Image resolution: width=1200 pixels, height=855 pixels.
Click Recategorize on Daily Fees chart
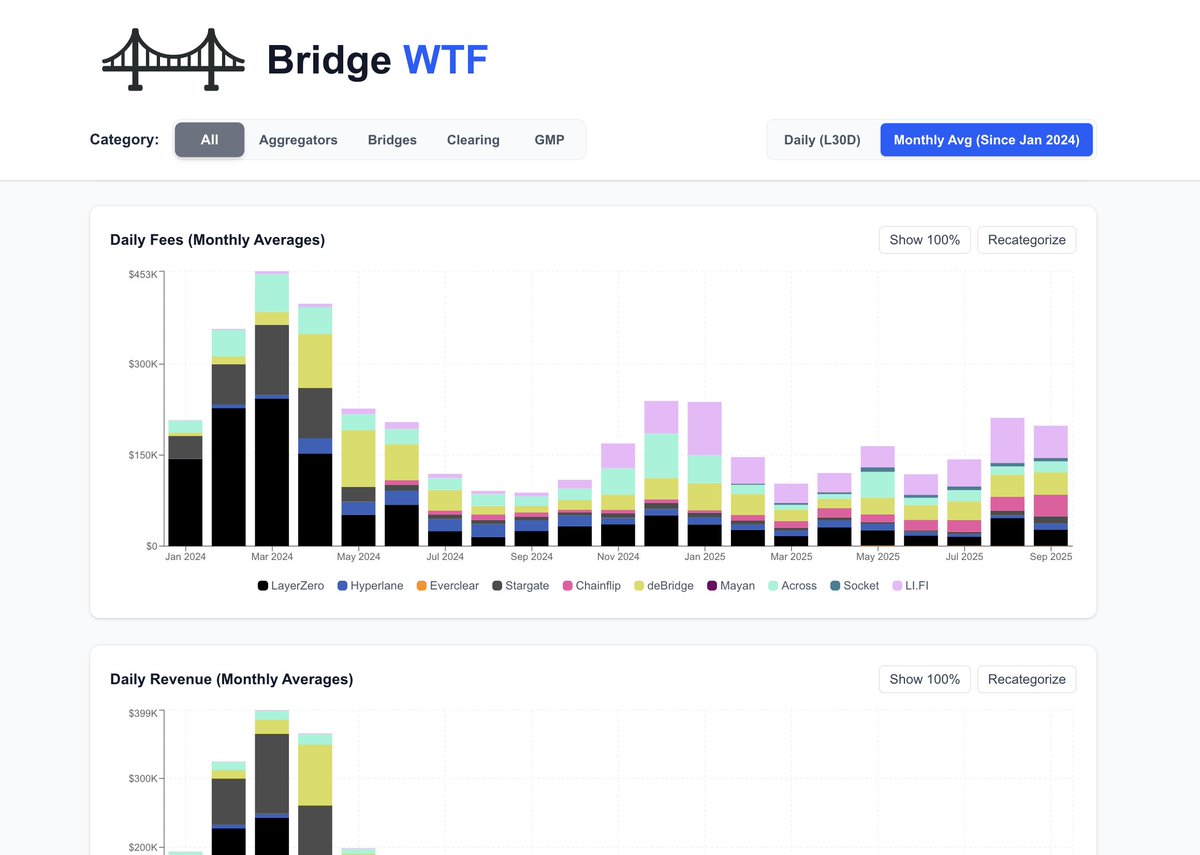(x=1027, y=240)
